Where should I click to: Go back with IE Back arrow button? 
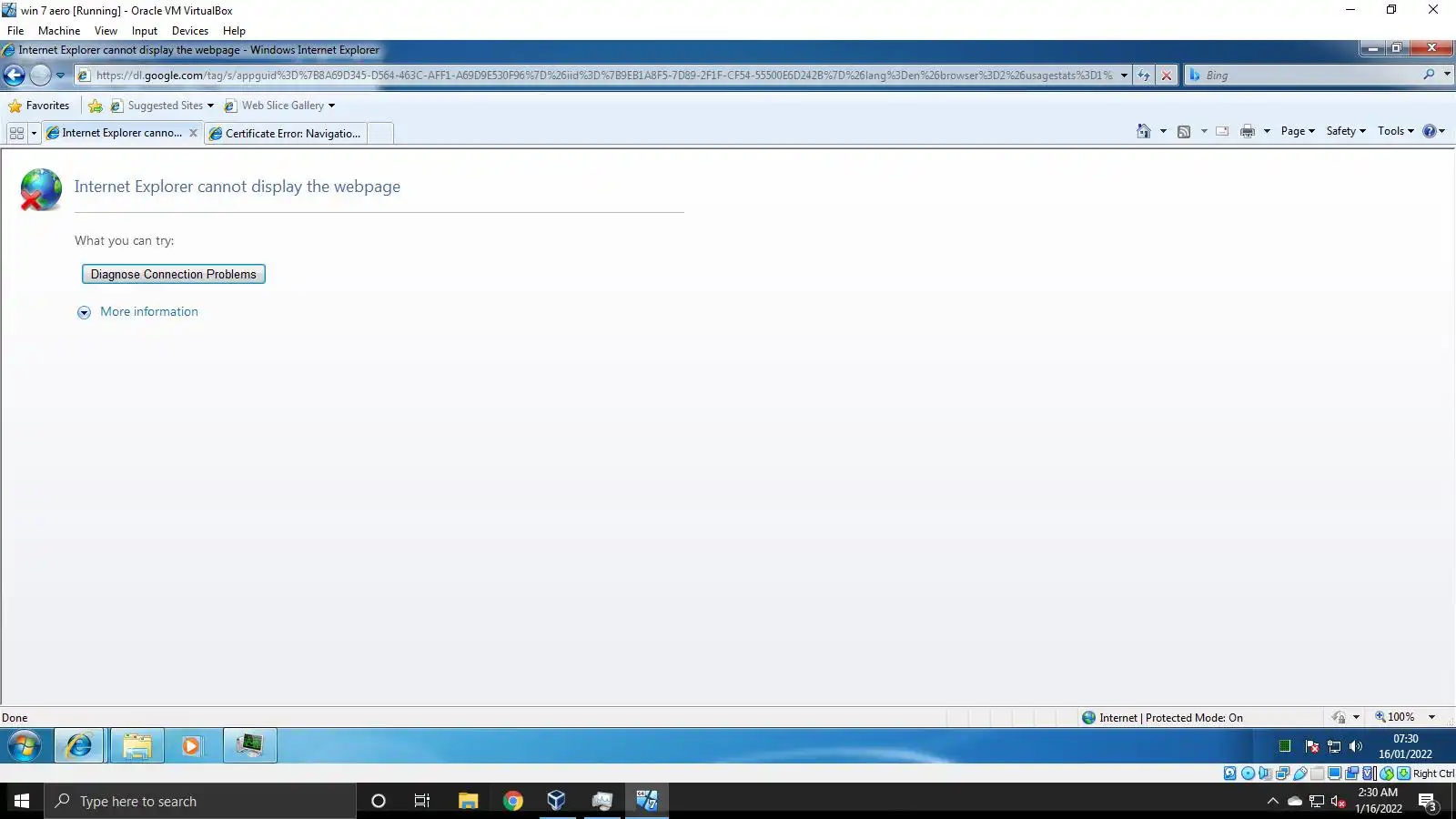tap(15, 76)
